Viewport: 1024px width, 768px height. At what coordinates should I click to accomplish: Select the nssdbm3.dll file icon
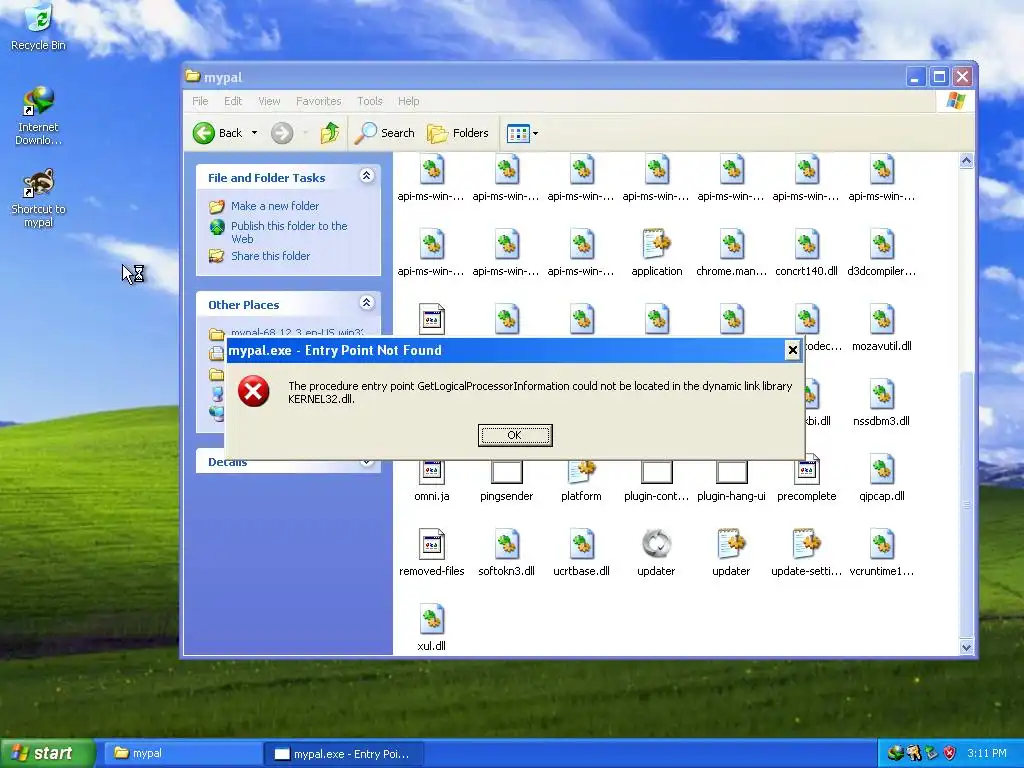tap(882, 394)
